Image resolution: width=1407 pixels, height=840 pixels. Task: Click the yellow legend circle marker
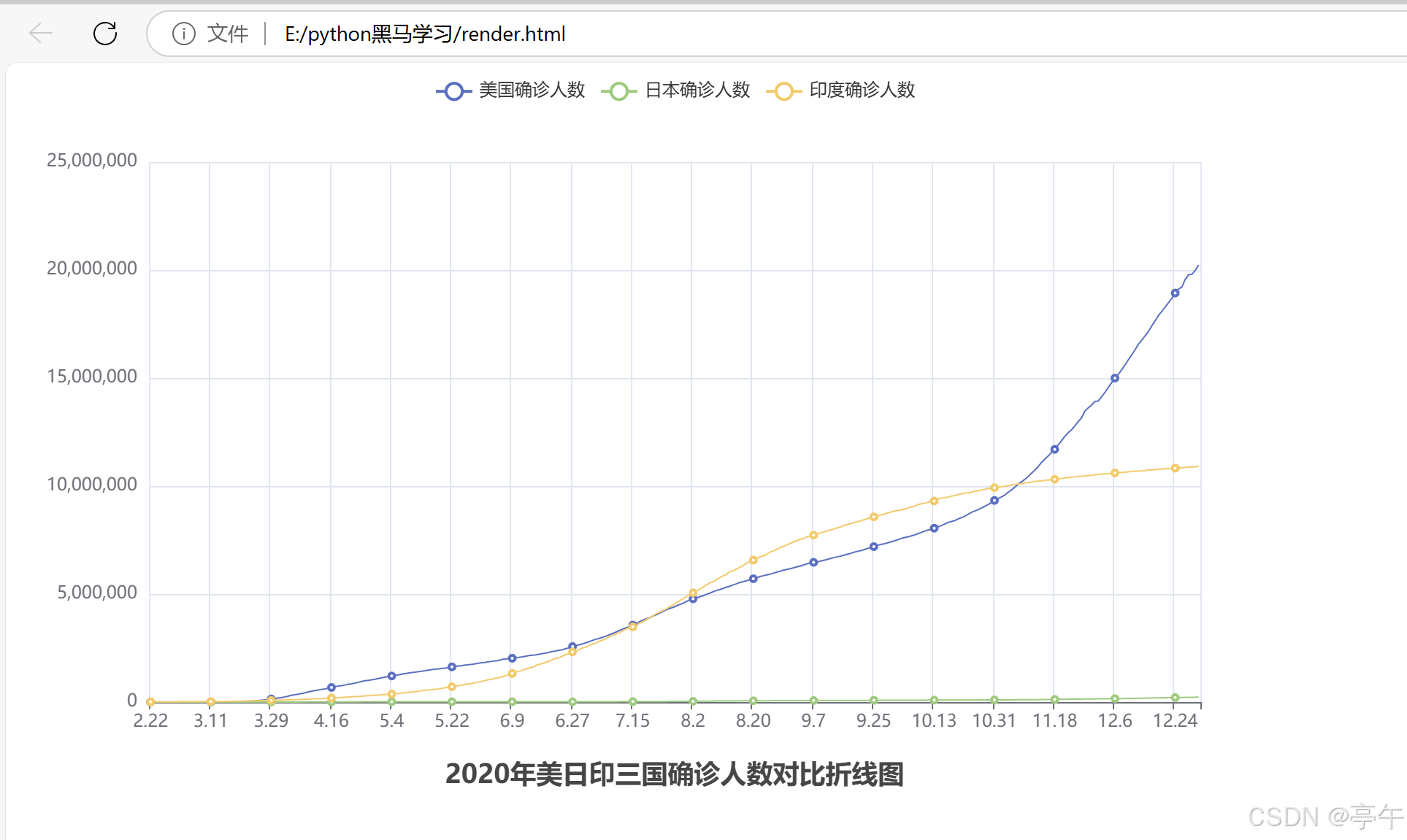pos(783,91)
